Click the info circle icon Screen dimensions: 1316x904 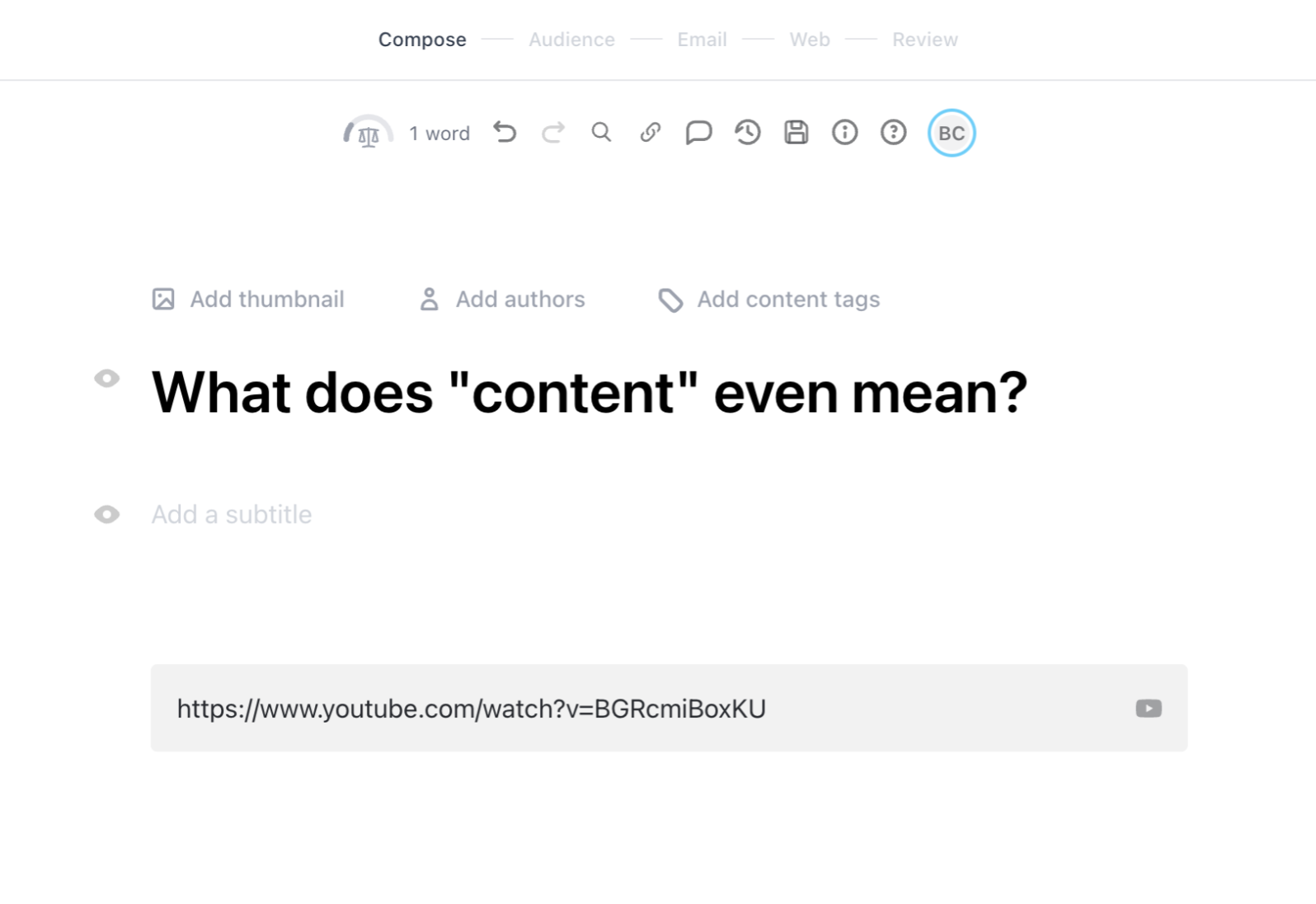pos(844,133)
